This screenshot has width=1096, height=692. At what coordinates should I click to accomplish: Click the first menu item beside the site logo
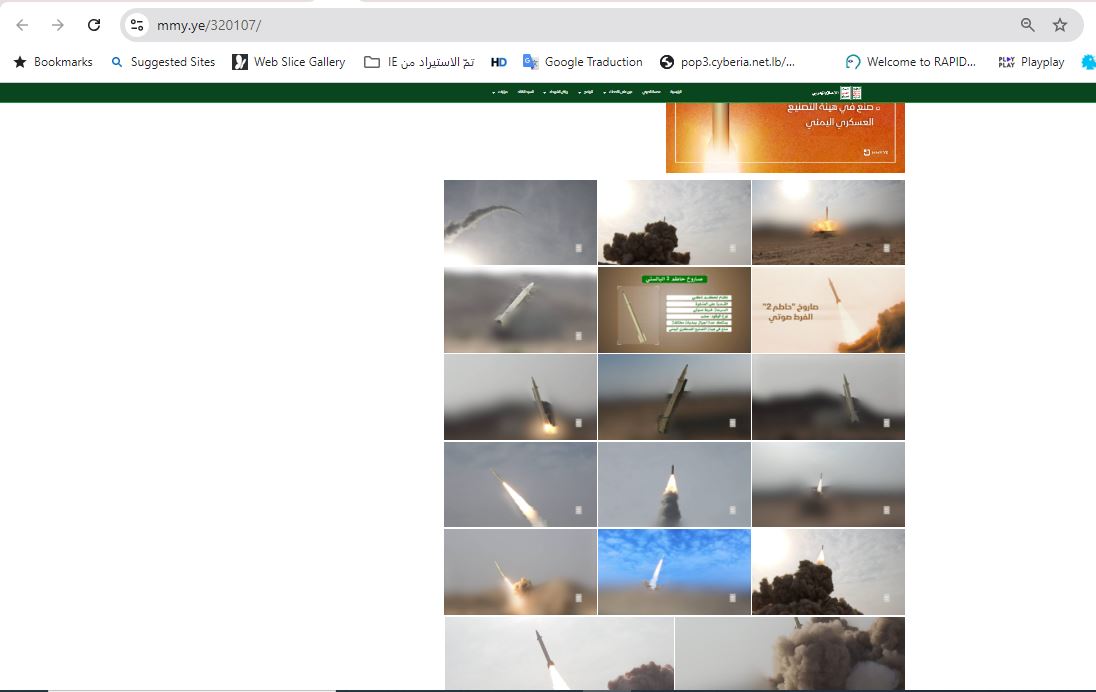point(677,92)
